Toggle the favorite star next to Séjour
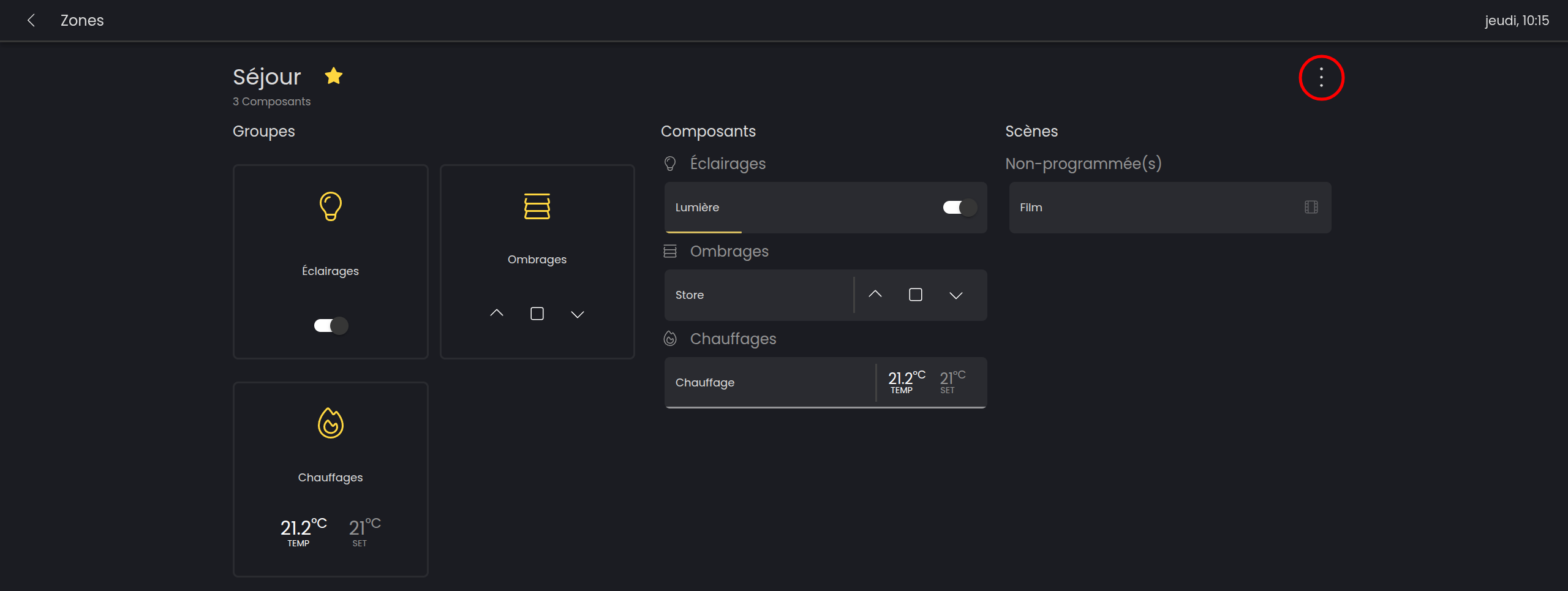This screenshot has width=1568, height=591. [x=334, y=76]
